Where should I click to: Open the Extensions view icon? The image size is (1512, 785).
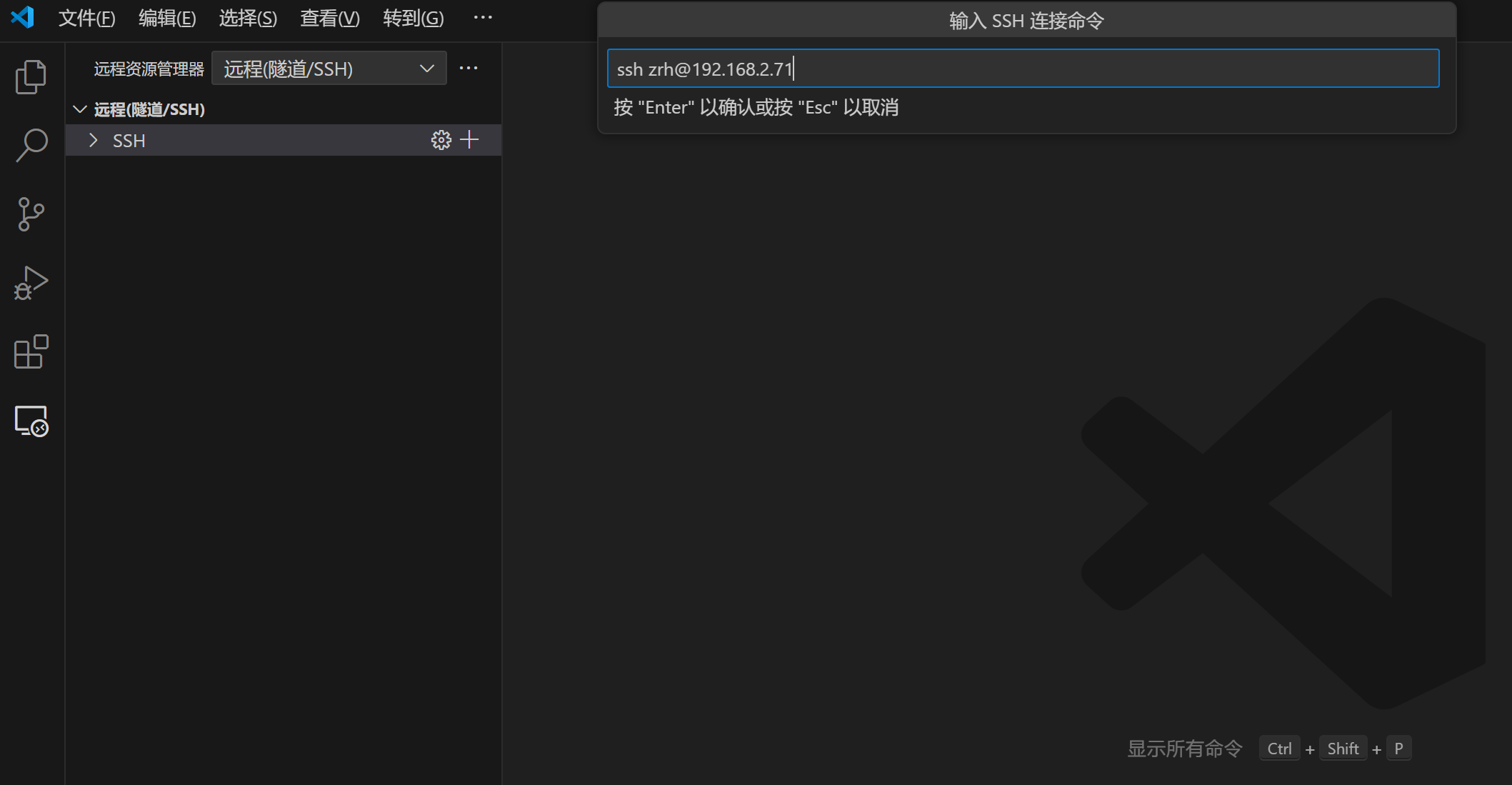click(31, 351)
